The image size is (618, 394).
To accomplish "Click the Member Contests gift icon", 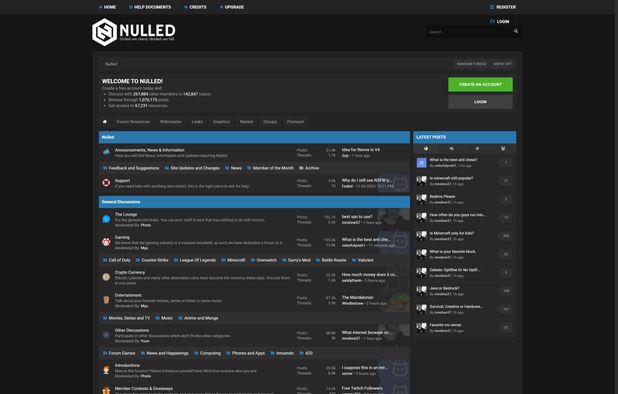I will 106,390.
